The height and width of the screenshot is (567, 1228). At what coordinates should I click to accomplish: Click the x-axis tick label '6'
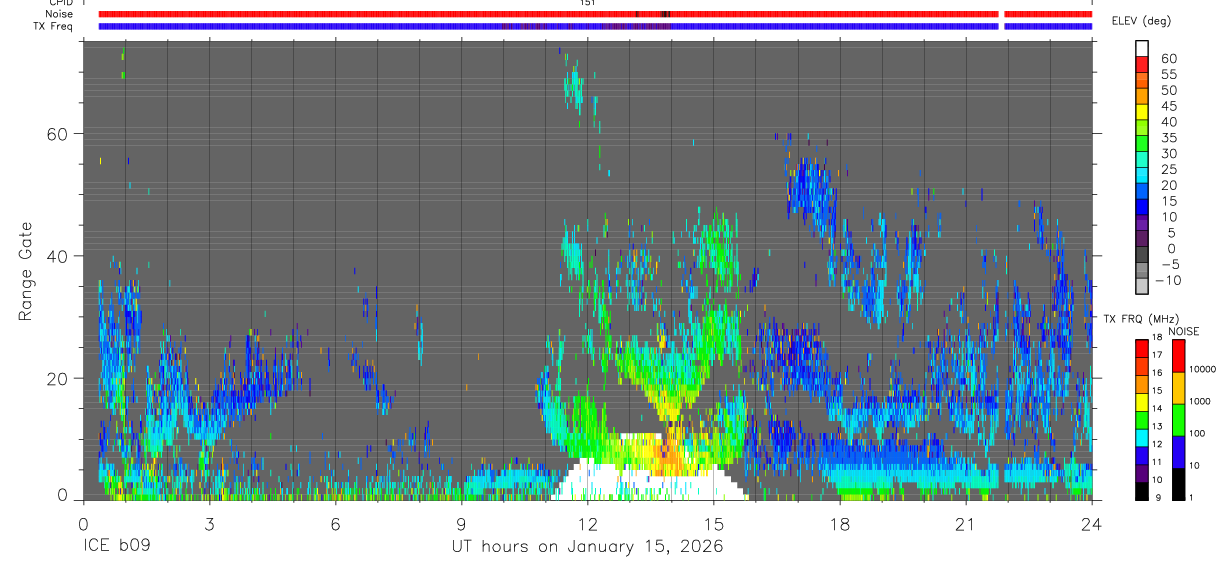(335, 524)
